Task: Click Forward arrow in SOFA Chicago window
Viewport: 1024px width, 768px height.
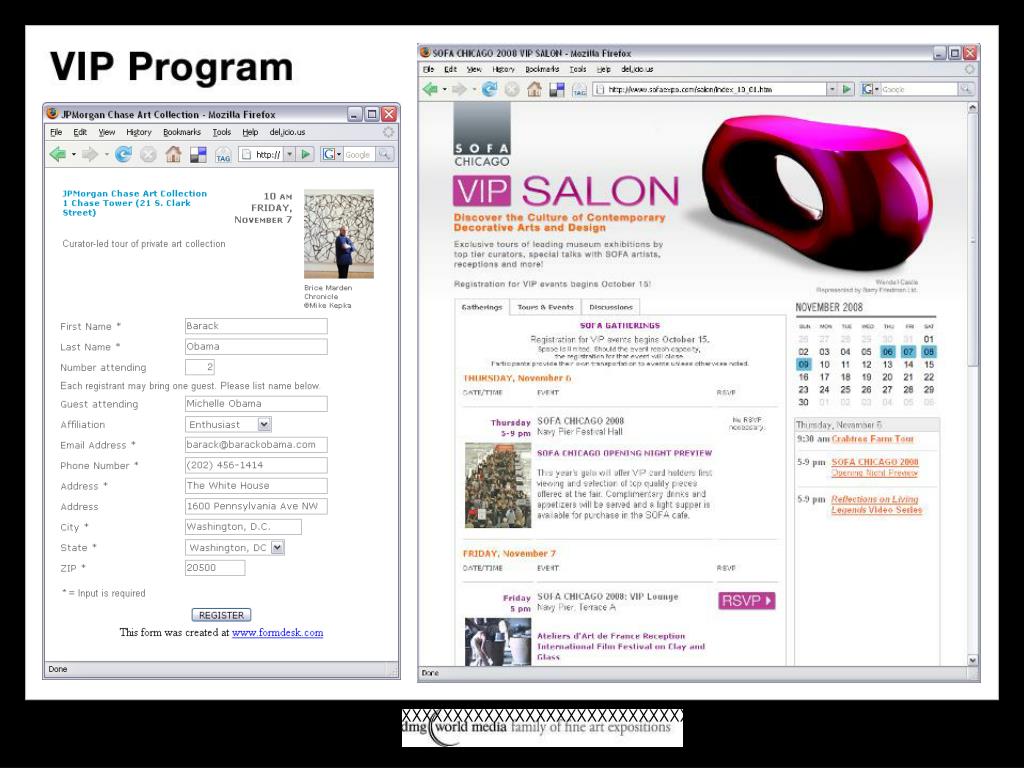Action: (460, 89)
